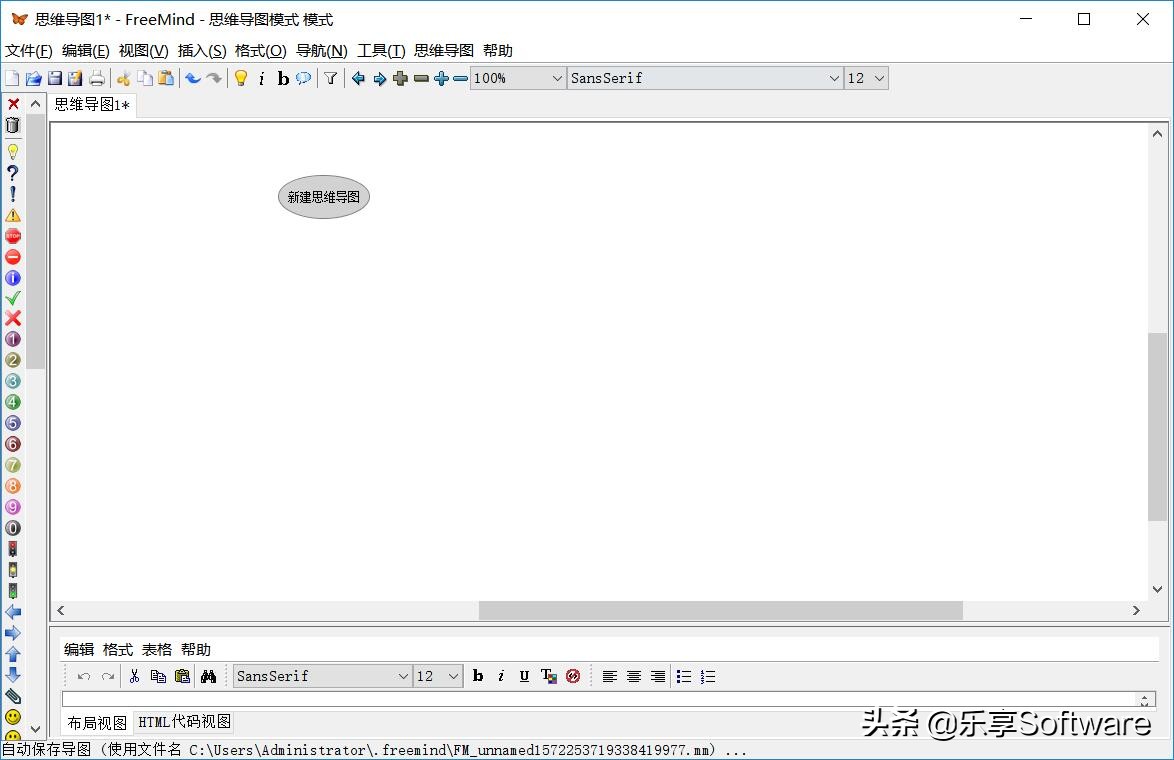Go to previous map with left arrow
This screenshot has width=1174, height=760.
(358, 79)
